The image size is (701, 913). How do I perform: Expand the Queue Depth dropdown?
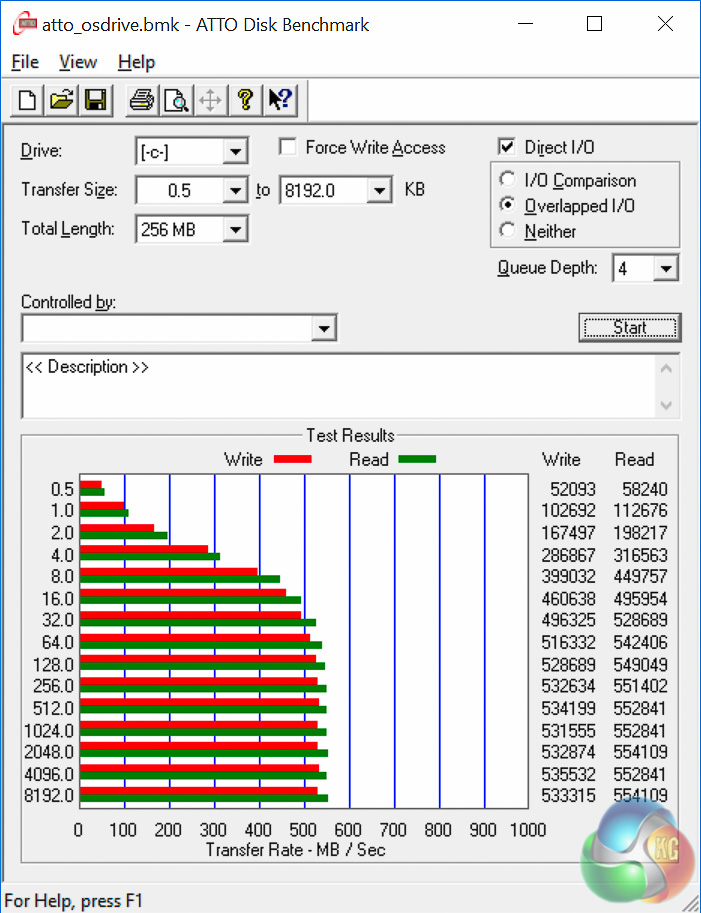[665, 268]
